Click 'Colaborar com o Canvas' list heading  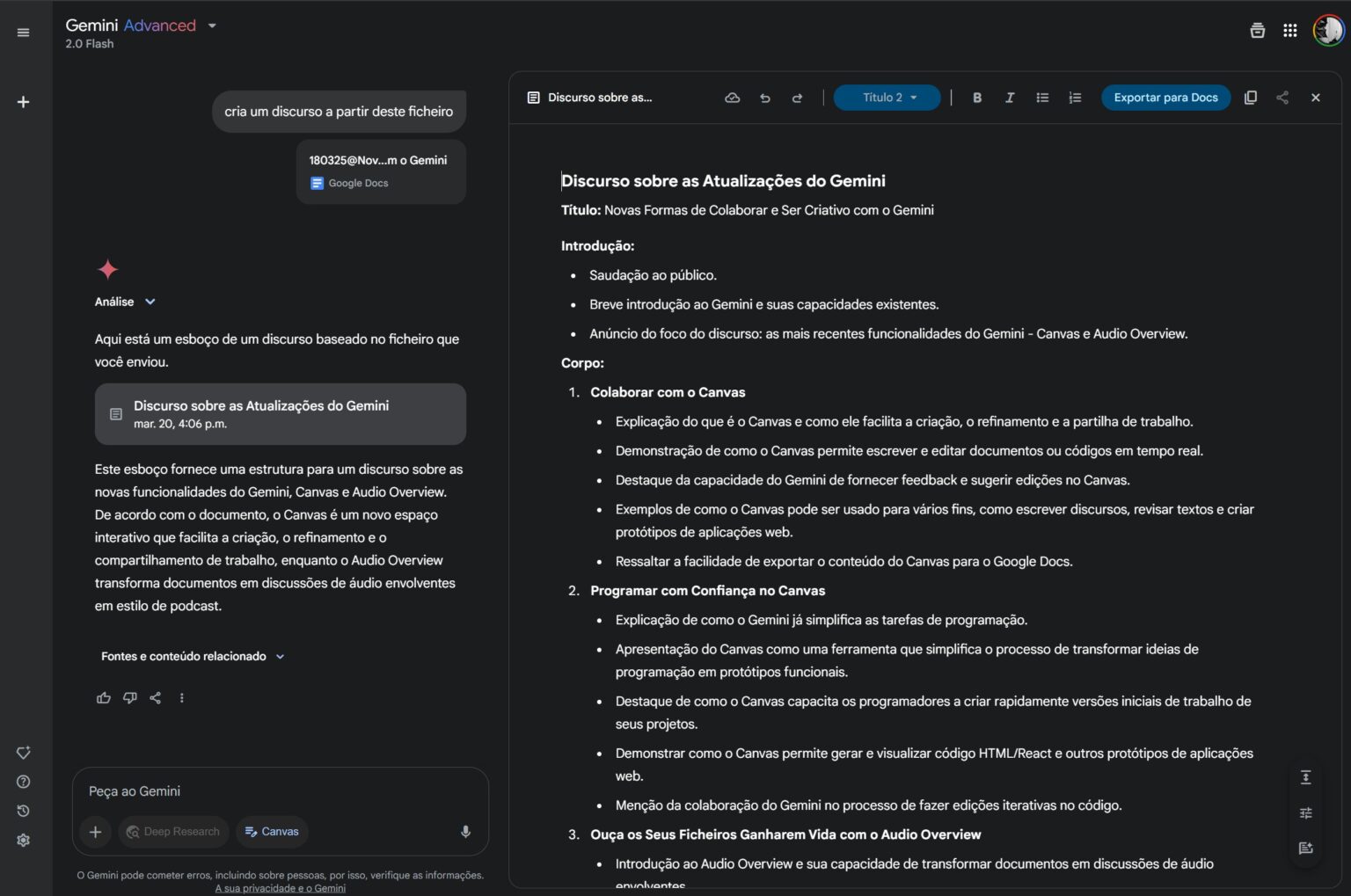click(668, 392)
